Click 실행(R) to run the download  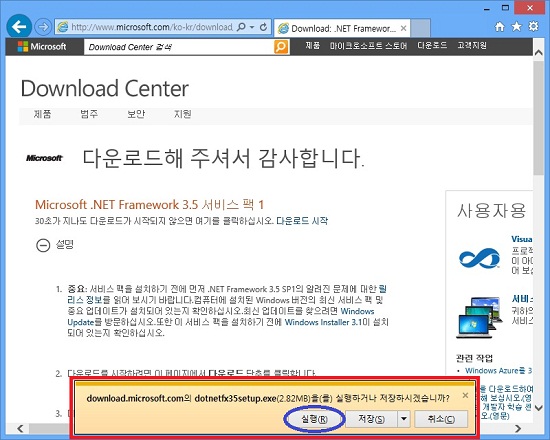[x=314, y=419]
